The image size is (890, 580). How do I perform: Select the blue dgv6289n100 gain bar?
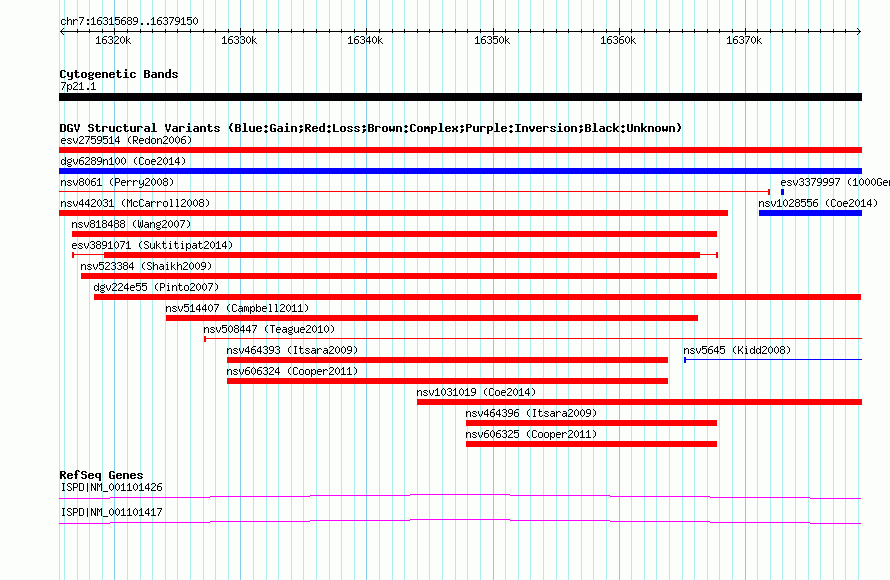[460, 171]
